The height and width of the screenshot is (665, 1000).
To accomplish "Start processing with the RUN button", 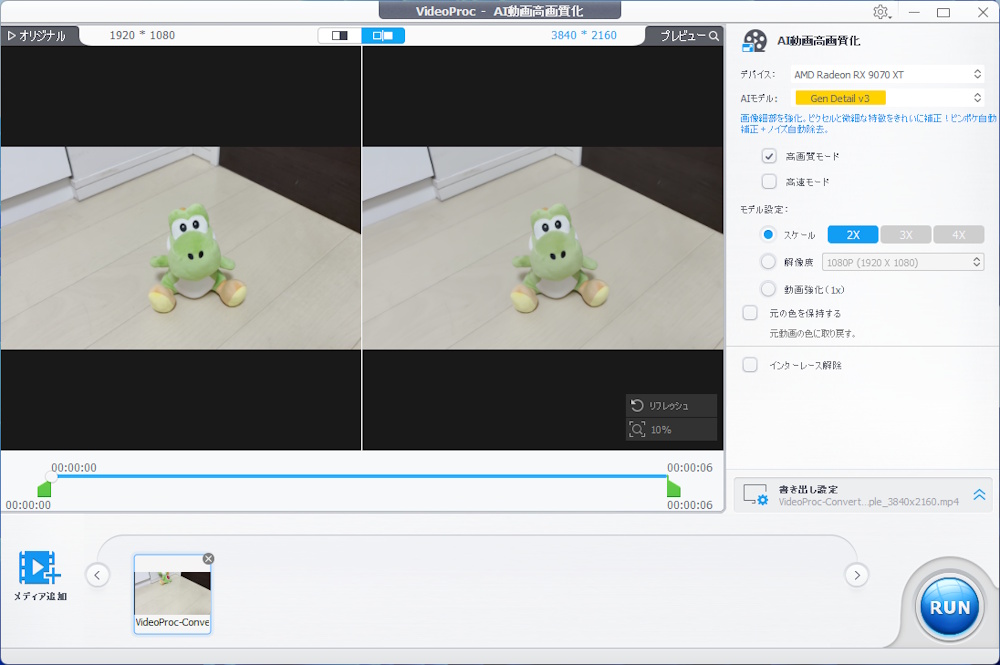I will (x=950, y=607).
